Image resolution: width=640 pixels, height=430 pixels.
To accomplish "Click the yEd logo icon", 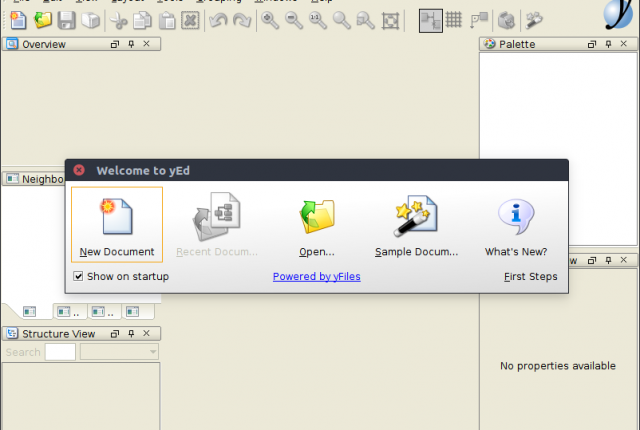I will click(x=619, y=14).
